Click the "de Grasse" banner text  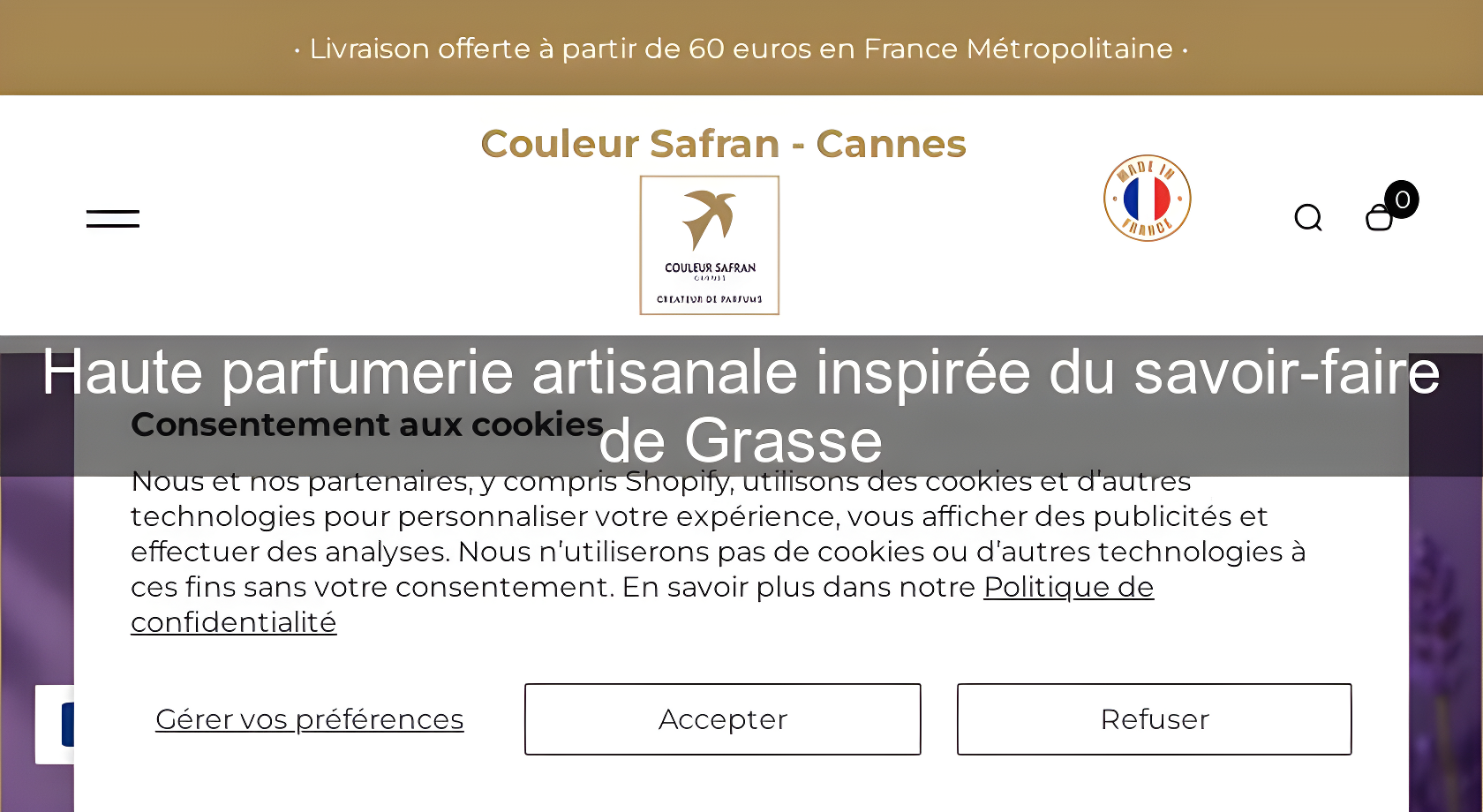tap(741, 441)
